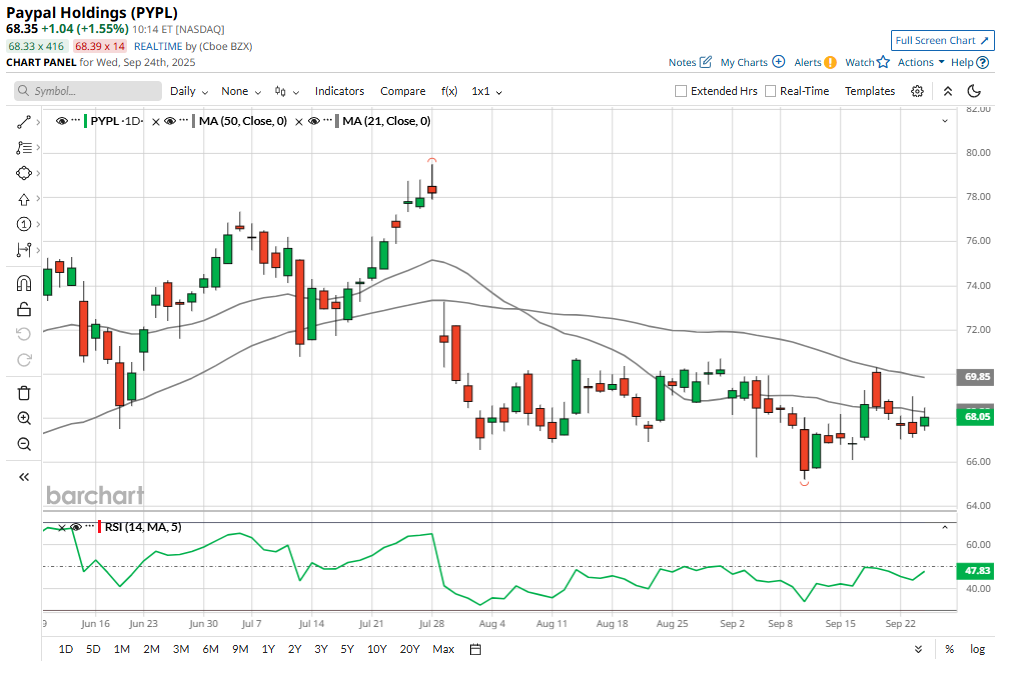
Task: Select the Fibonacci lines tool icon
Action: coord(24,148)
